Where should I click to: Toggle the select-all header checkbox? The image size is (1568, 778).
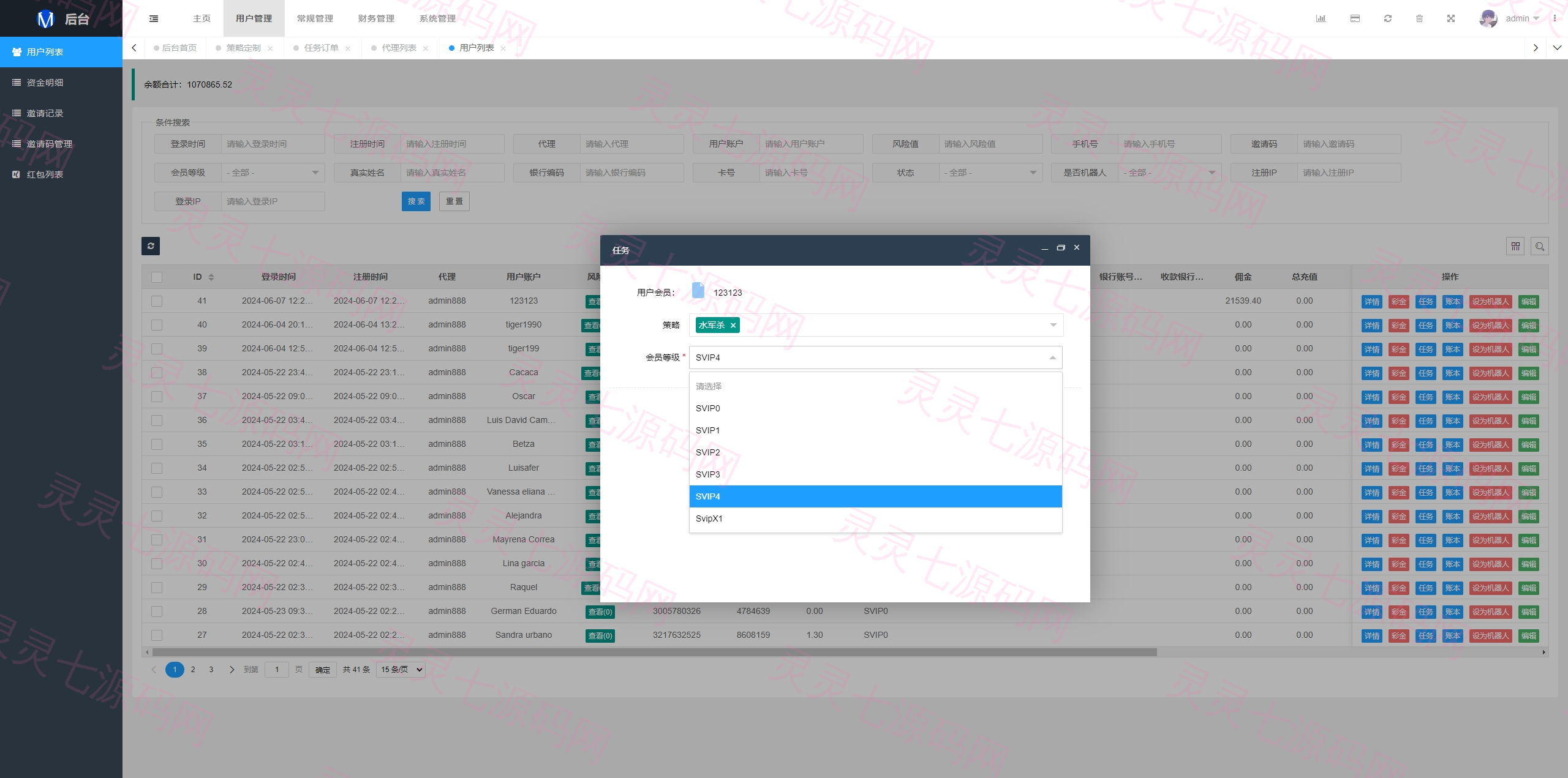click(157, 277)
